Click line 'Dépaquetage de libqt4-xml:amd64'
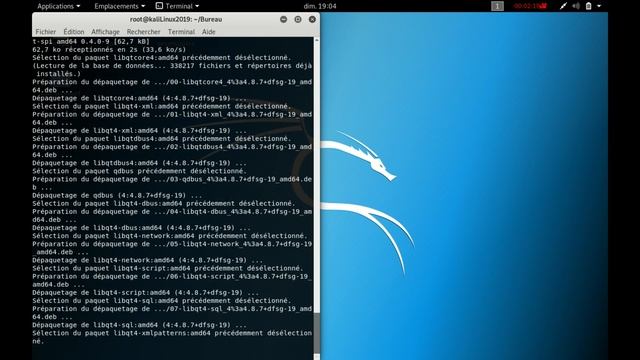The image size is (640, 360). coord(140,131)
